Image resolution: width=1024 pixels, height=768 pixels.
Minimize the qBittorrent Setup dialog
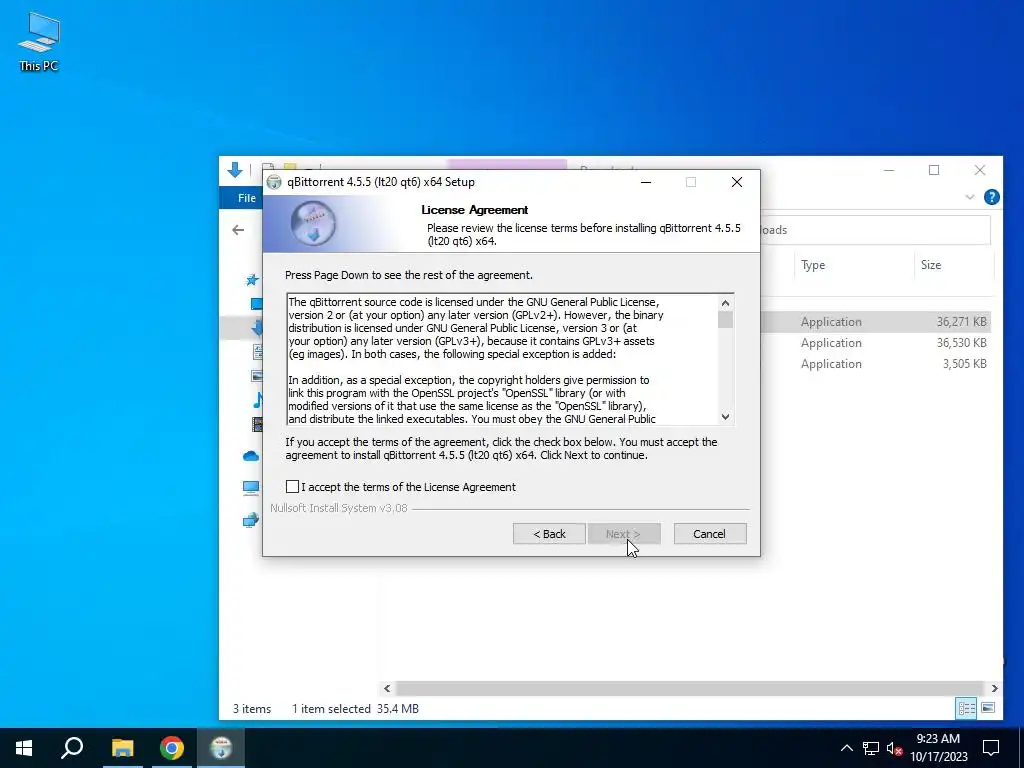tap(646, 182)
